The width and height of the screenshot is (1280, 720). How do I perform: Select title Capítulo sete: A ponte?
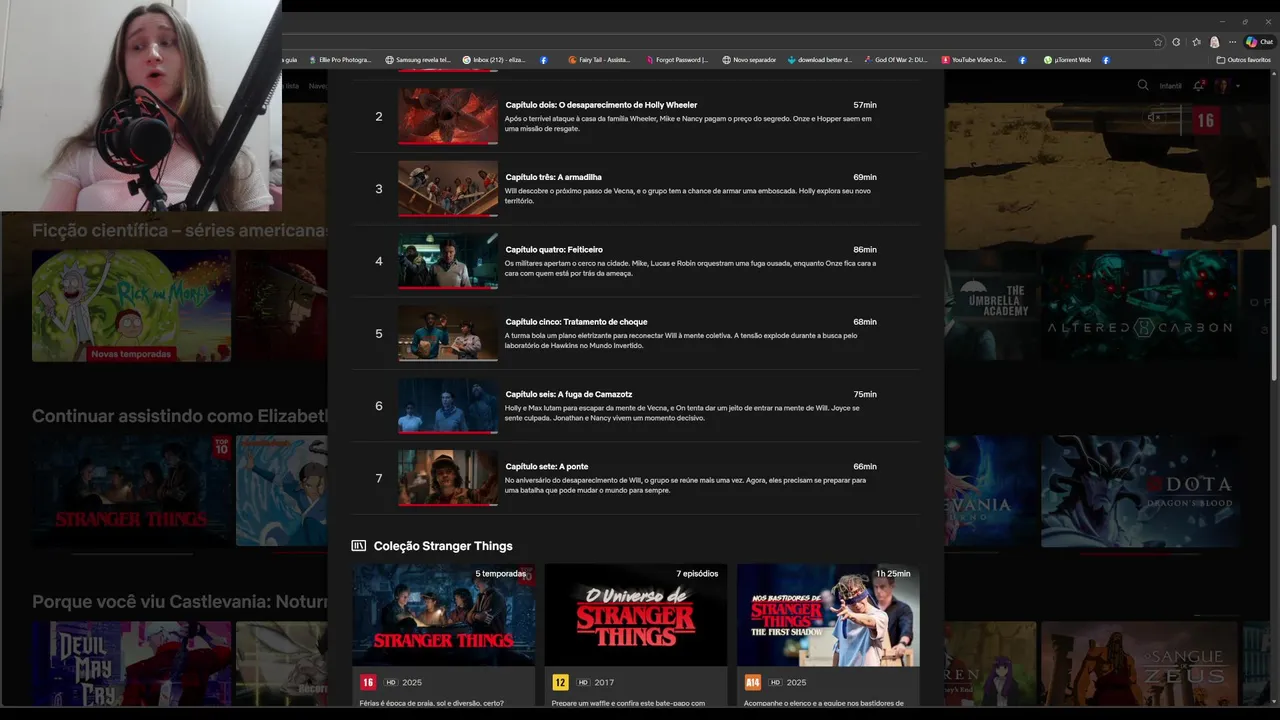(547, 466)
